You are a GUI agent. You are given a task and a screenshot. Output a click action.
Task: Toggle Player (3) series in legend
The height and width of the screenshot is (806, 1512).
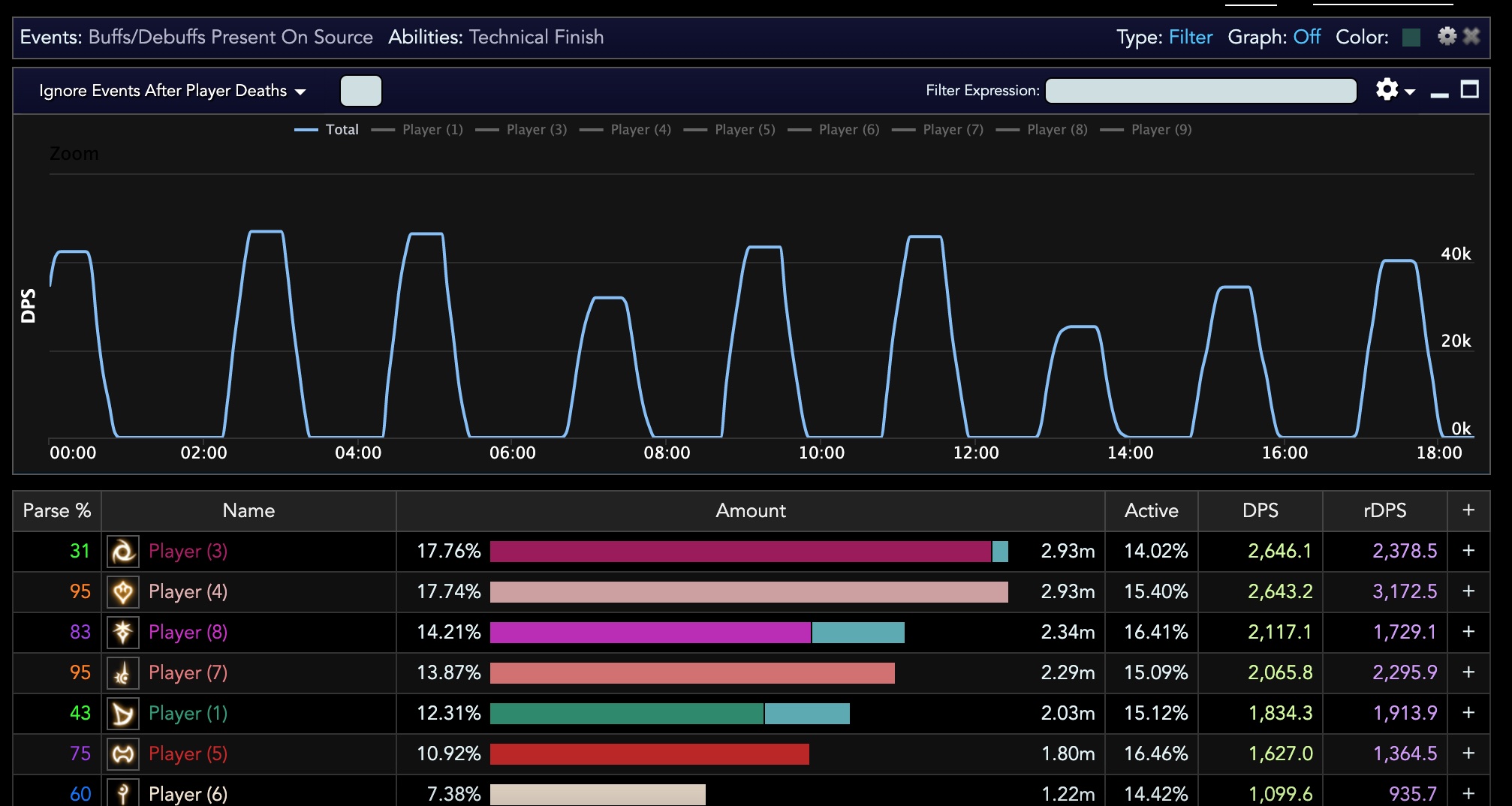522,129
